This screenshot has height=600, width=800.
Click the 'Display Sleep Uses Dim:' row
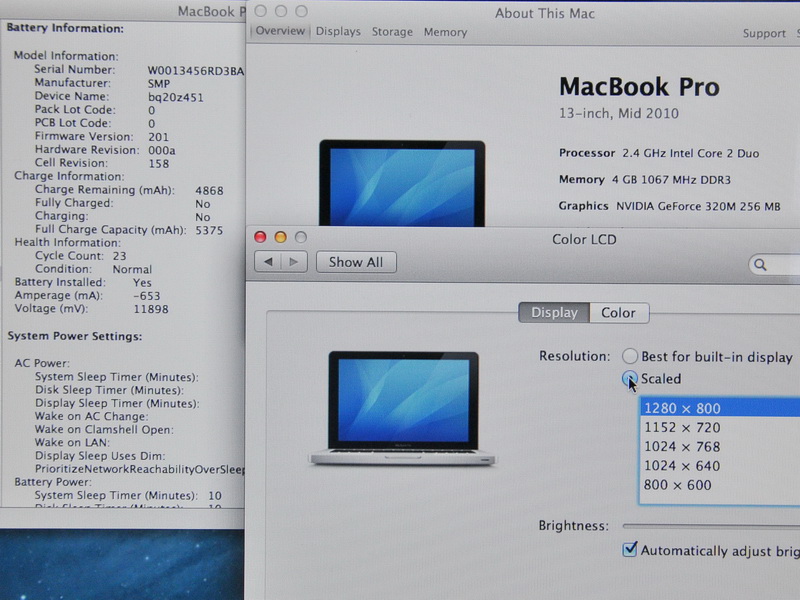coord(100,456)
